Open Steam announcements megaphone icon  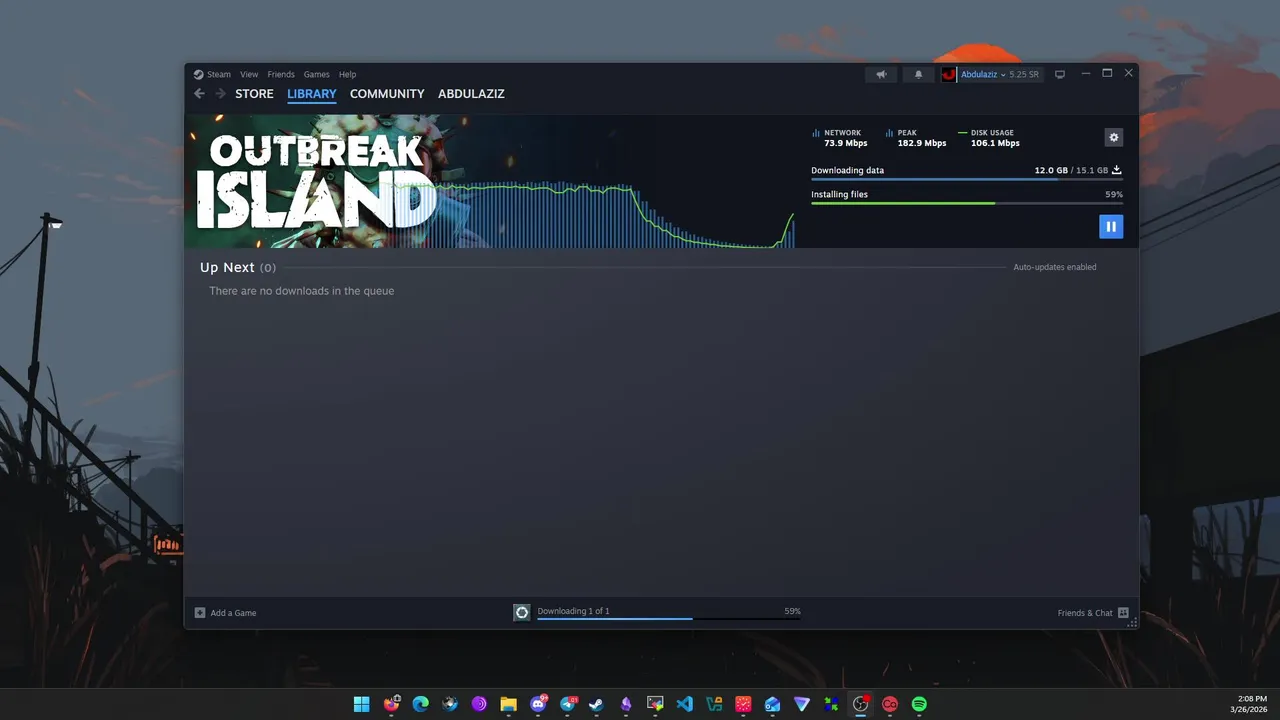[x=881, y=74]
